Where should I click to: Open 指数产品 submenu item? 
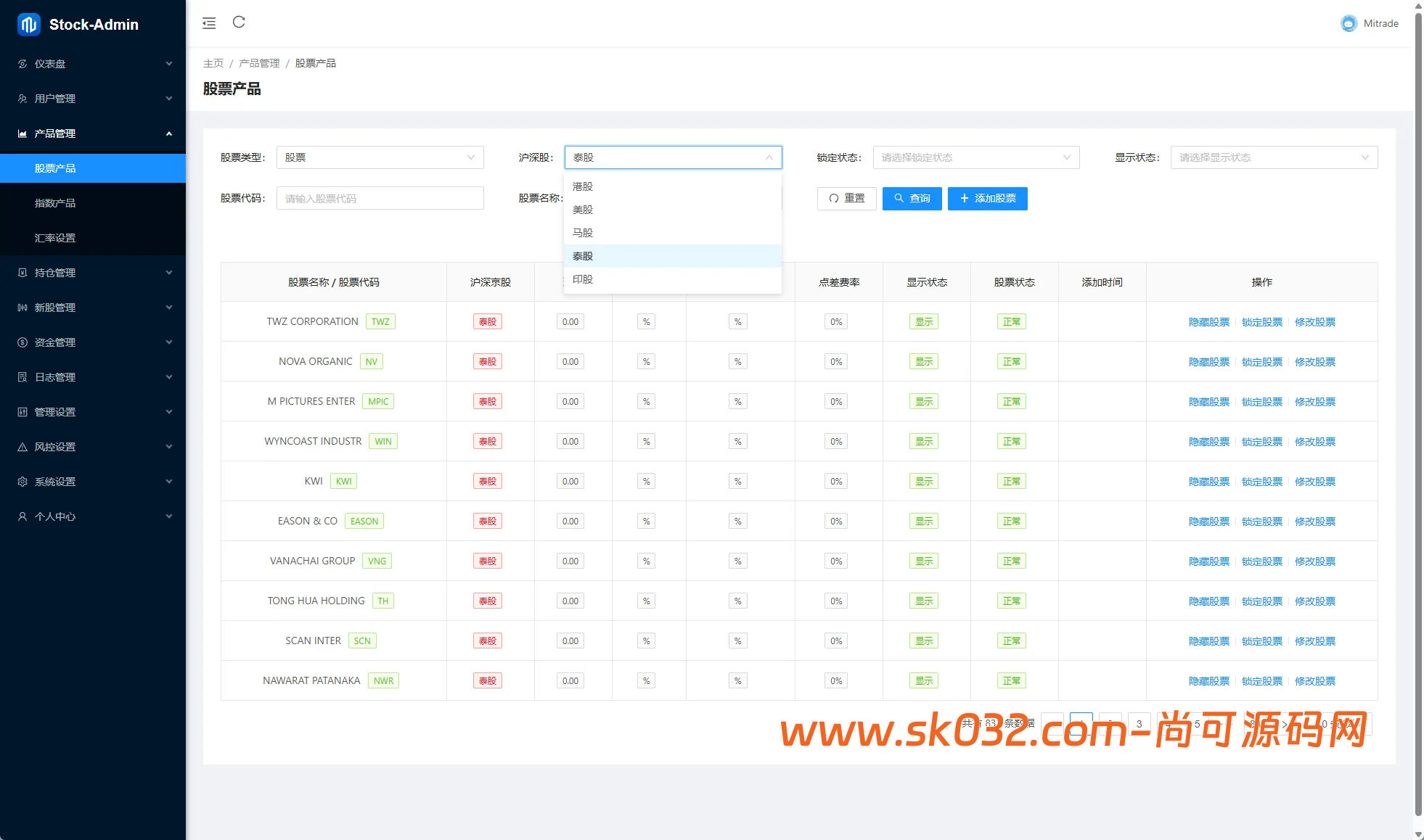pyautogui.click(x=55, y=203)
